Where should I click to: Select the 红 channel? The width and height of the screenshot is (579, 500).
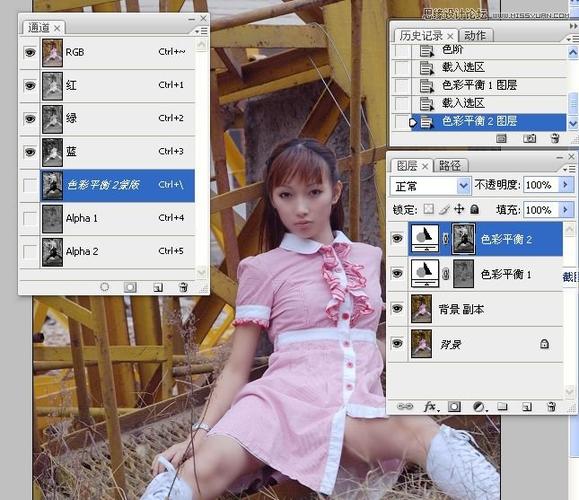pos(117,86)
